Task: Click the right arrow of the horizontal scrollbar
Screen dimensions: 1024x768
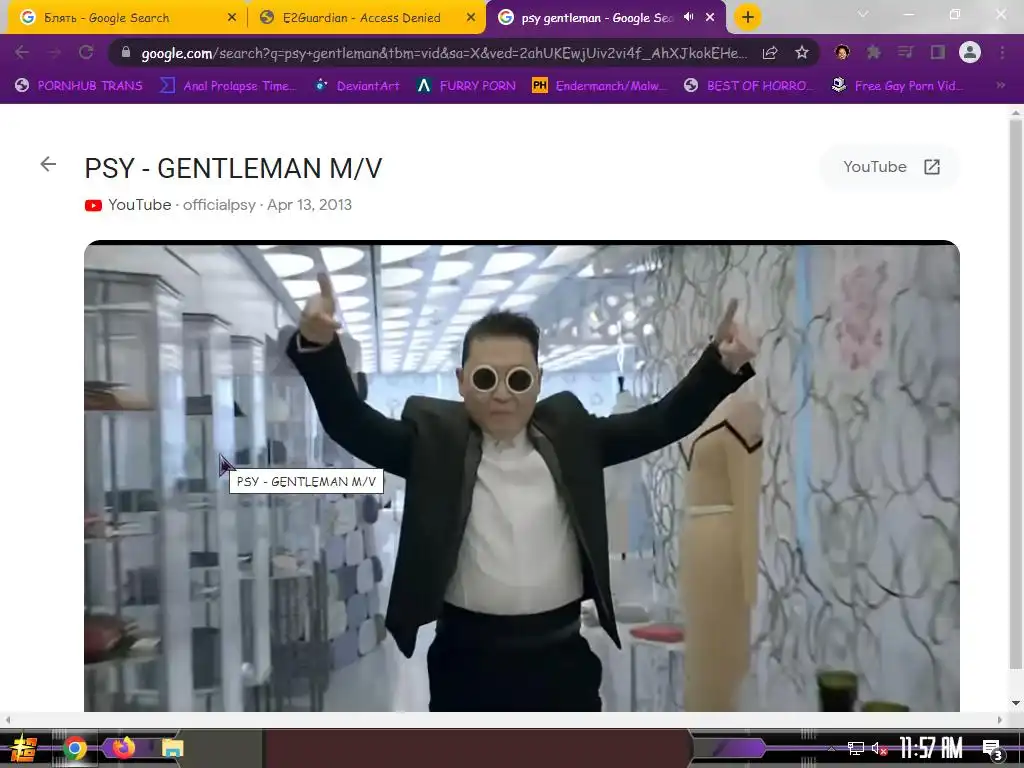Action: 1000,720
